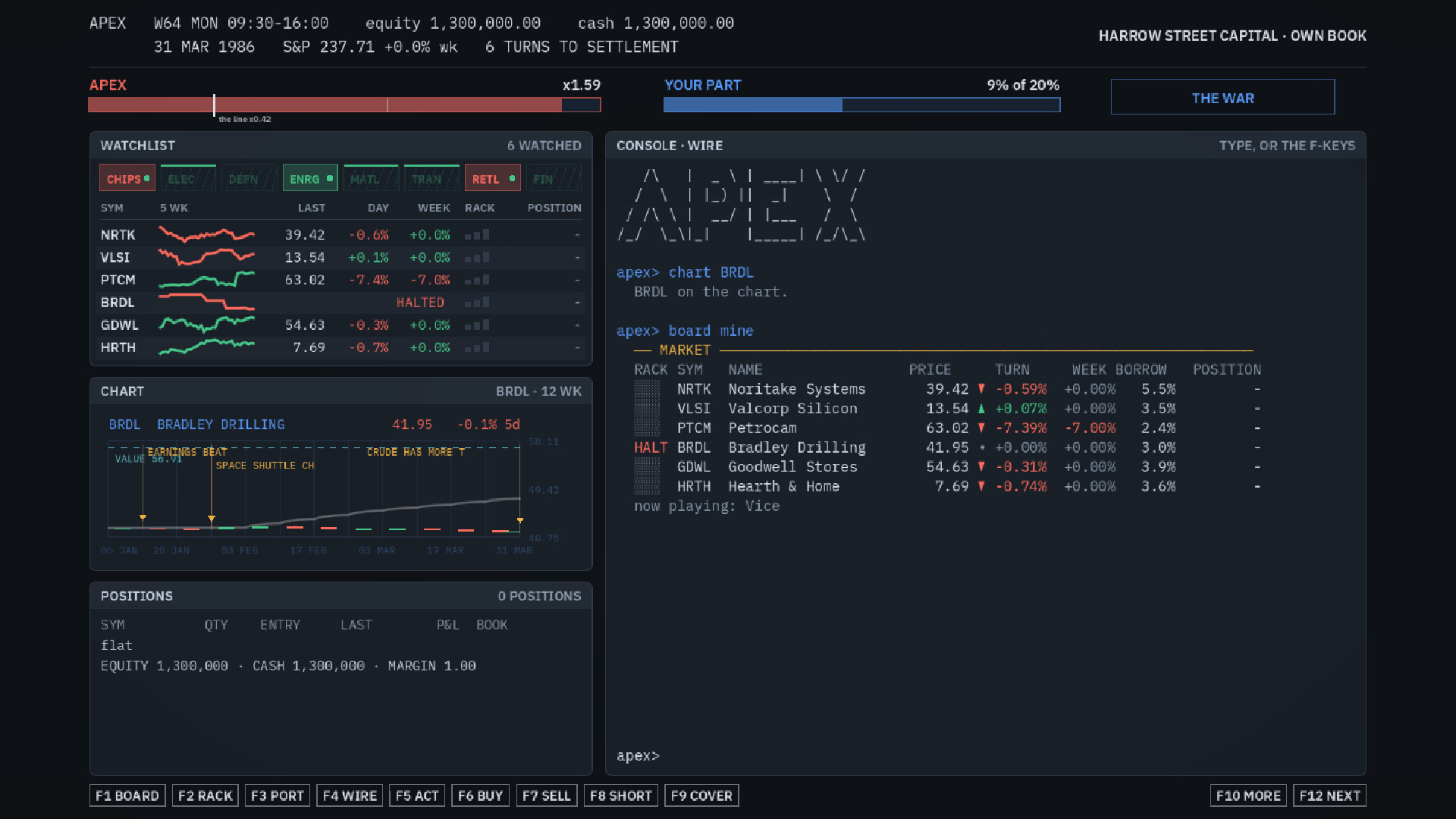Click F8 SHORT function key

click(x=620, y=795)
